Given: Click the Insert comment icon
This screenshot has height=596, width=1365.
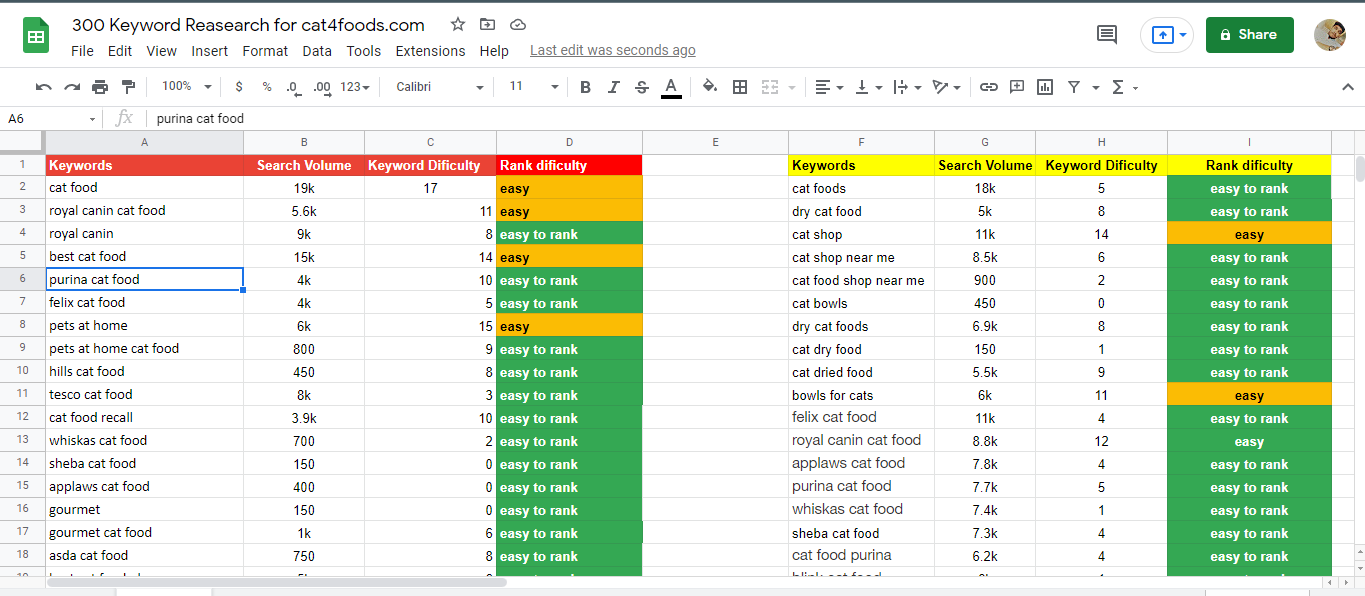Looking at the screenshot, I should [x=1017, y=87].
